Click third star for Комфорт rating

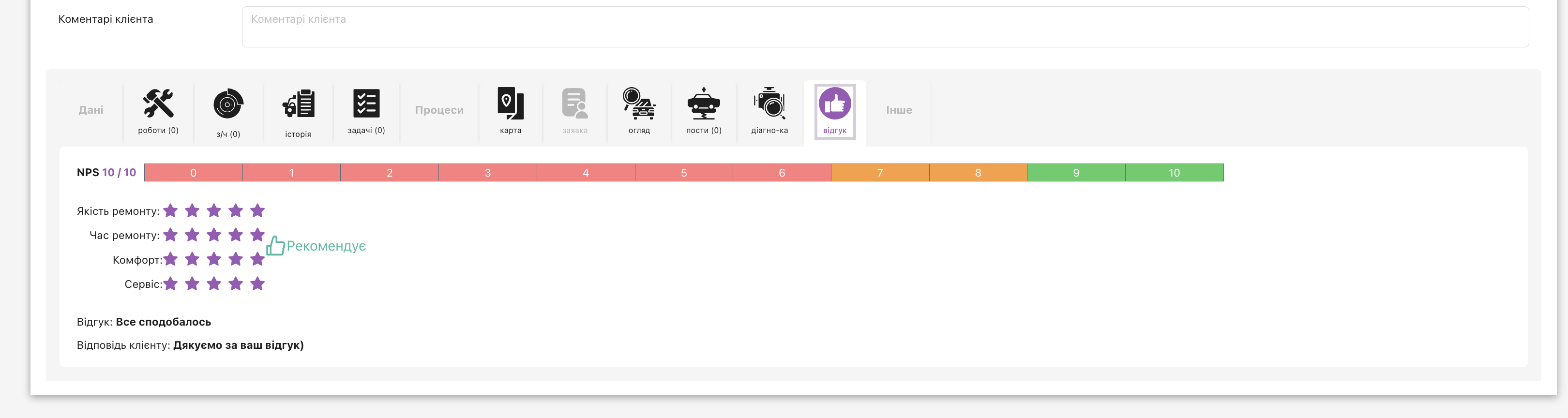point(213,260)
